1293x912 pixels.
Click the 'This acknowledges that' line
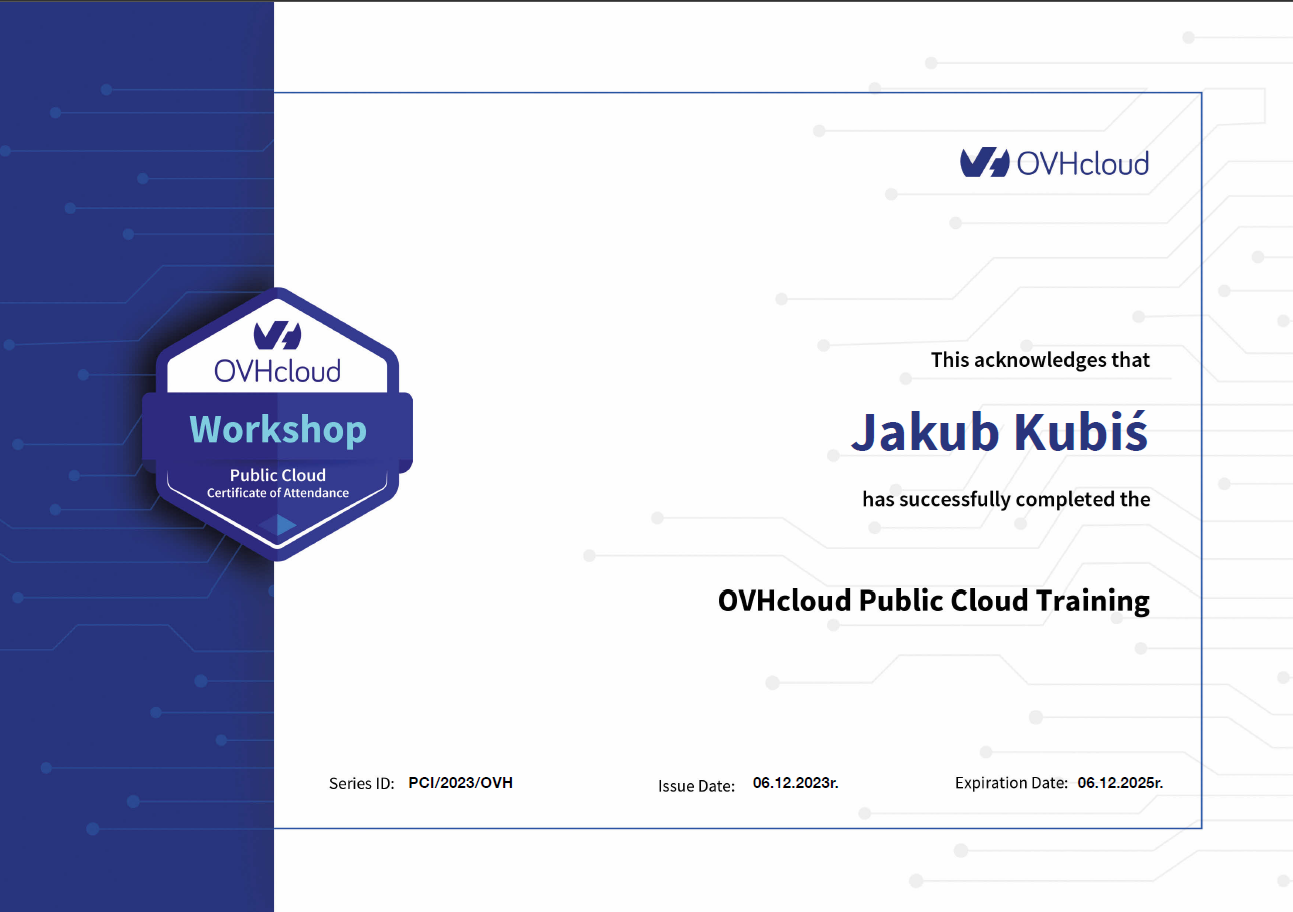pyautogui.click(x=1041, y=360)
